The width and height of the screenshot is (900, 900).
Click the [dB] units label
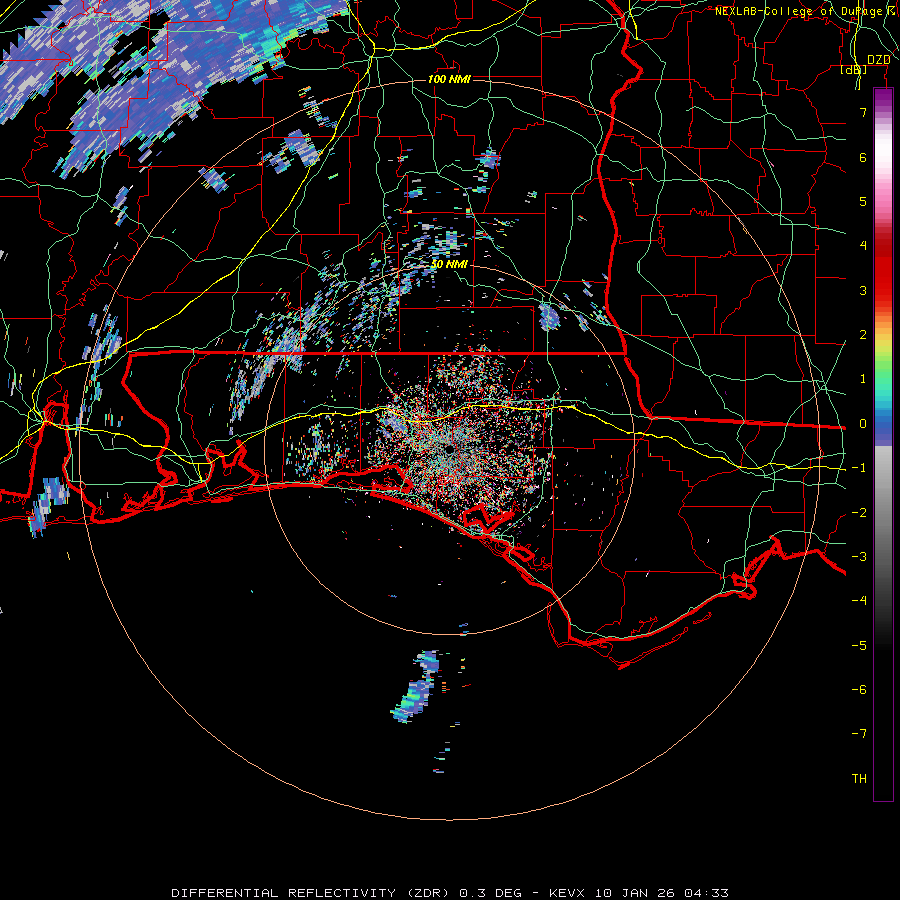coord(854,69)
